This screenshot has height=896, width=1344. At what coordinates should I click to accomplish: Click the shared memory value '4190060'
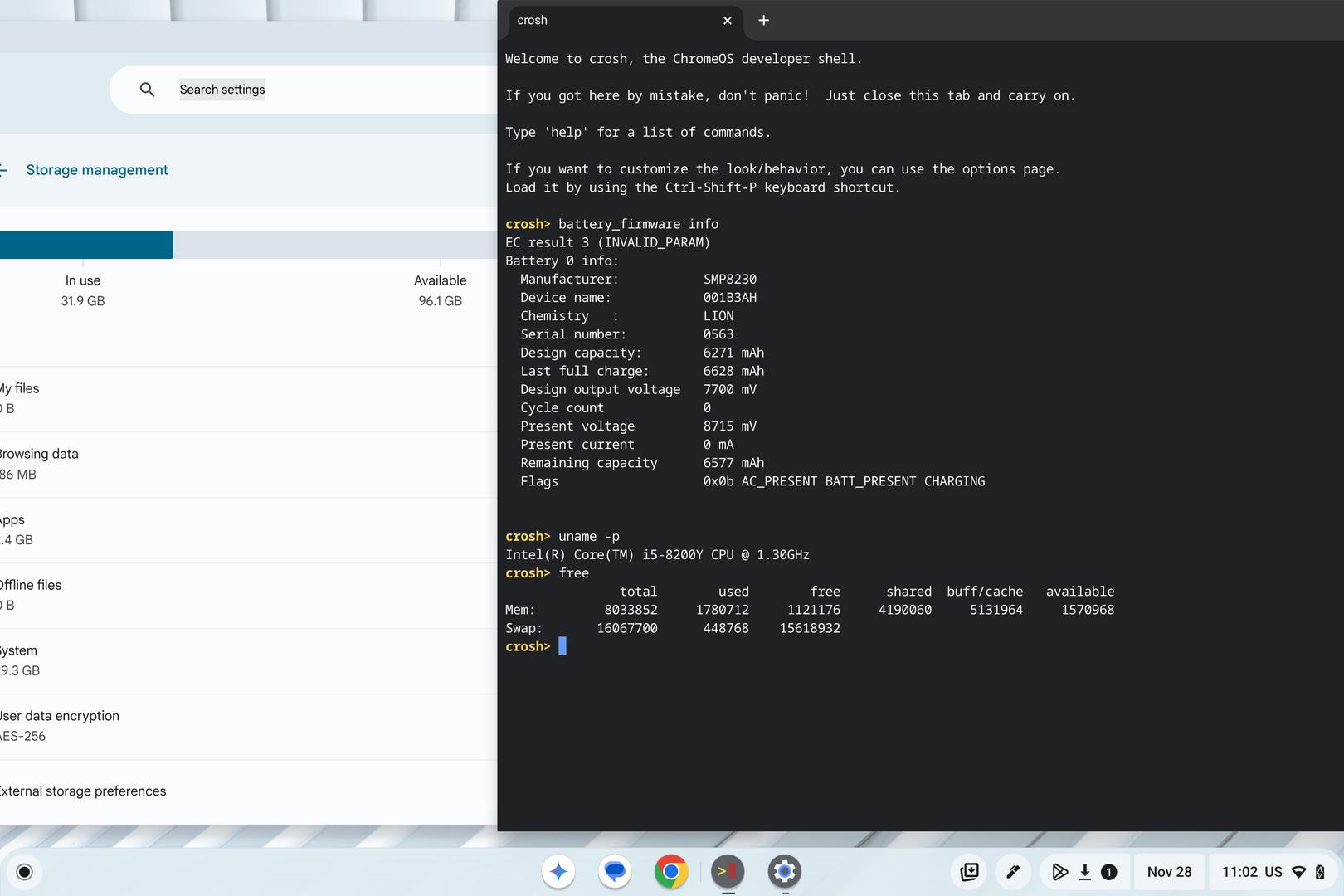[x=905, y=610]
